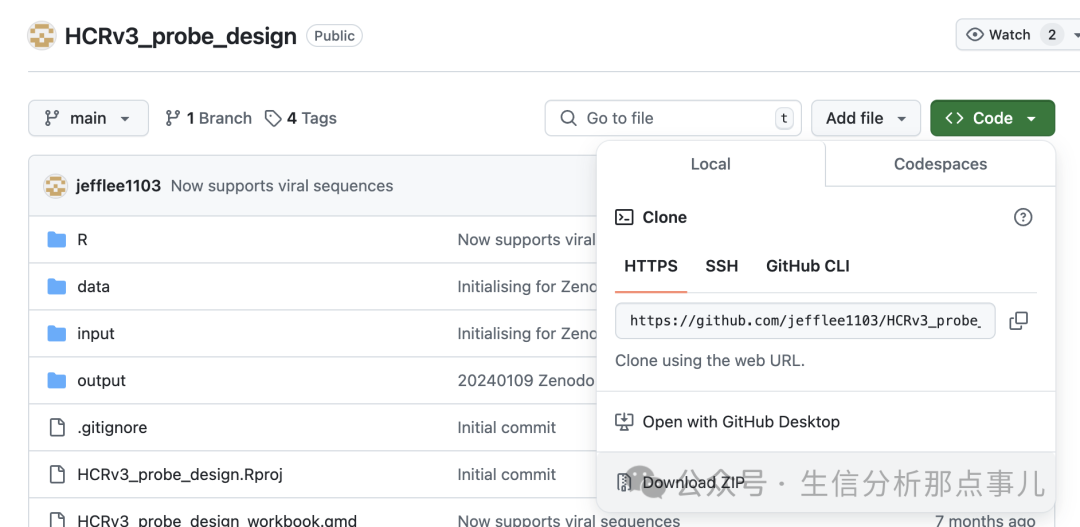Click jefflee1103 commit author avatar
This screenshot has width=1080, height=527.
(55, 186)
